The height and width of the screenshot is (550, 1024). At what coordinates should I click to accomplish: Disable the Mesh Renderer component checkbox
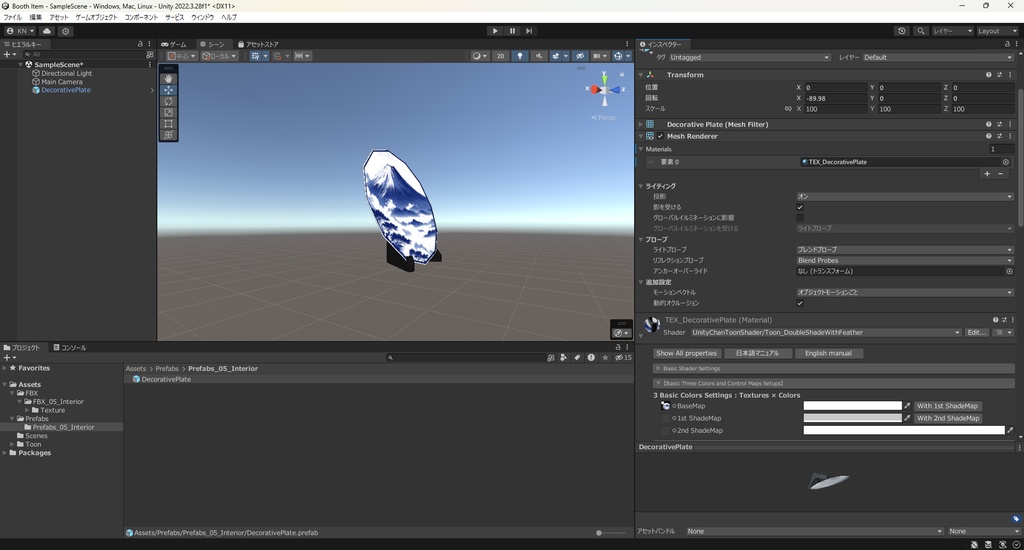[660, 136]
